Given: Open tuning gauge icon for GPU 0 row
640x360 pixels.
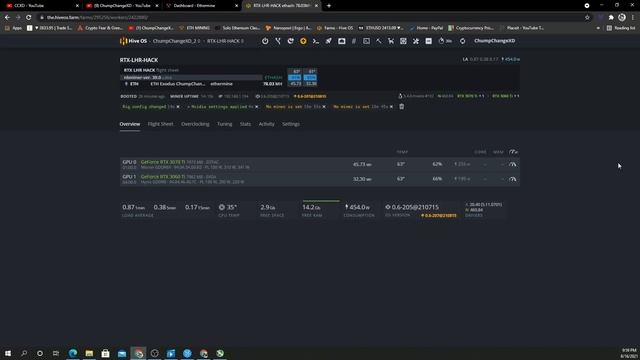Looking at the screenshot, I should pos(513,164).
